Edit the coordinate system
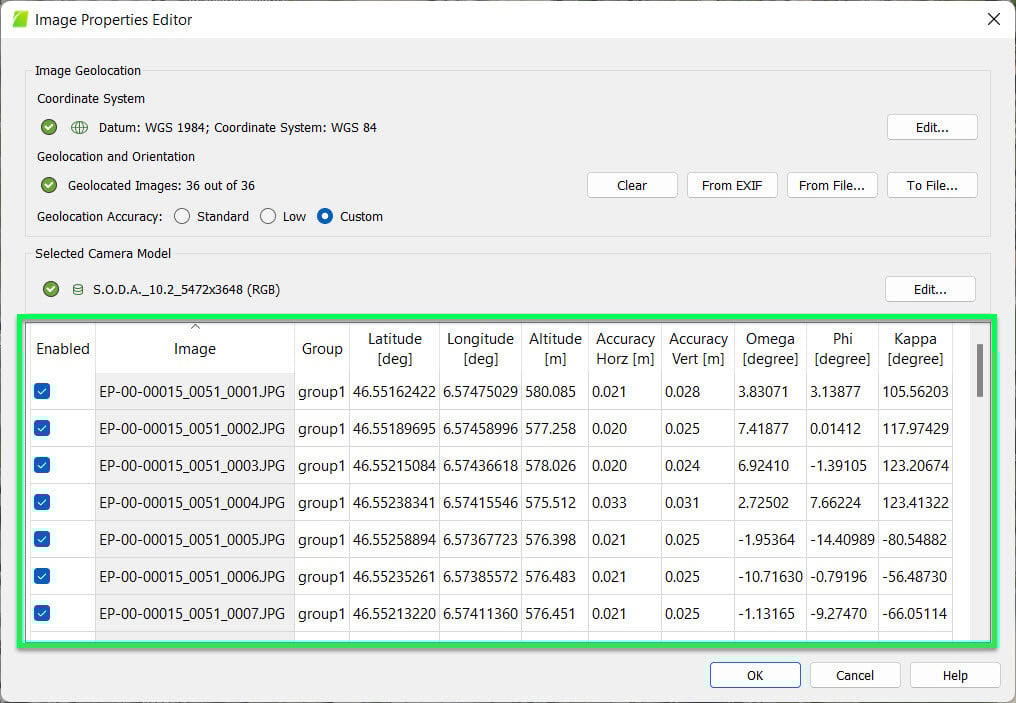The image size is (1016, 703). tap(932, 127)
